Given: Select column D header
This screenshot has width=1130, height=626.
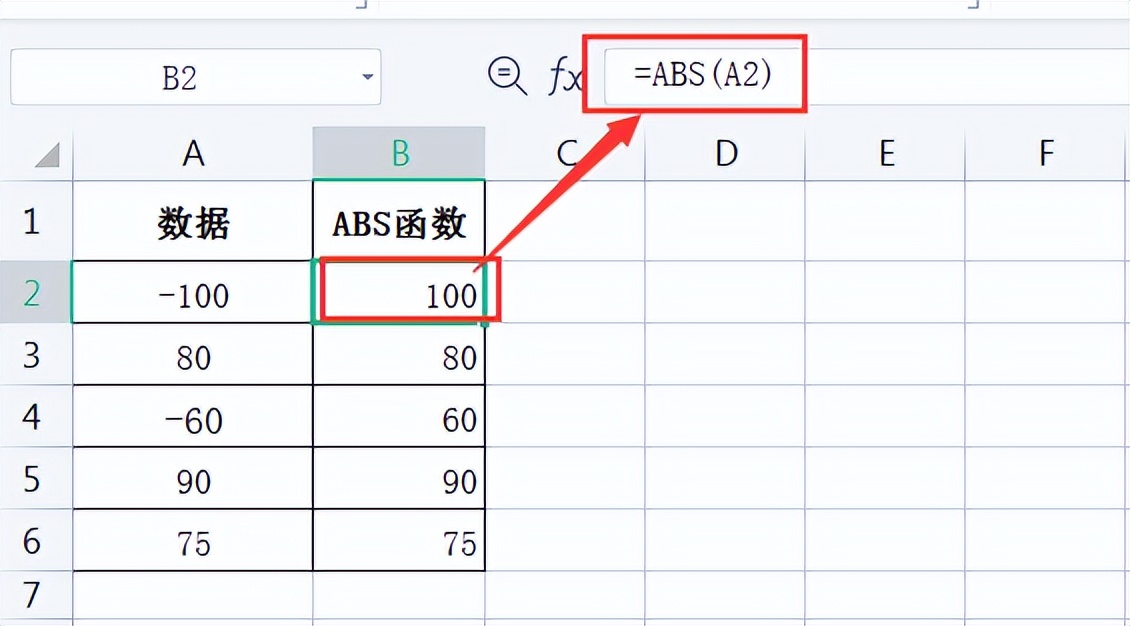Looking at the screenshot, I should pyautogui.click(x=726, y=153).
